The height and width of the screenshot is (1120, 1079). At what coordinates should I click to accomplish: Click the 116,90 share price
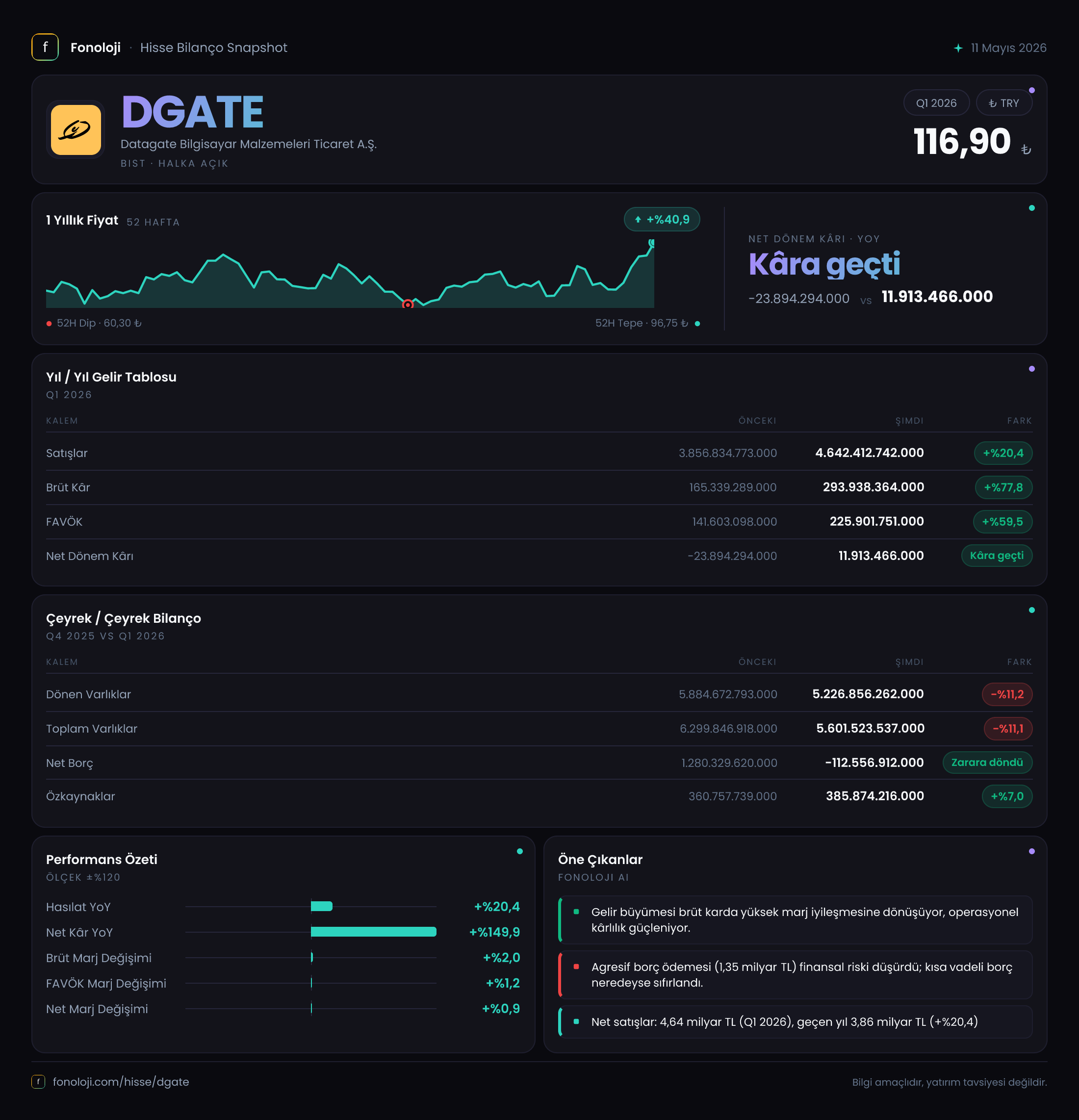(962, 141)
